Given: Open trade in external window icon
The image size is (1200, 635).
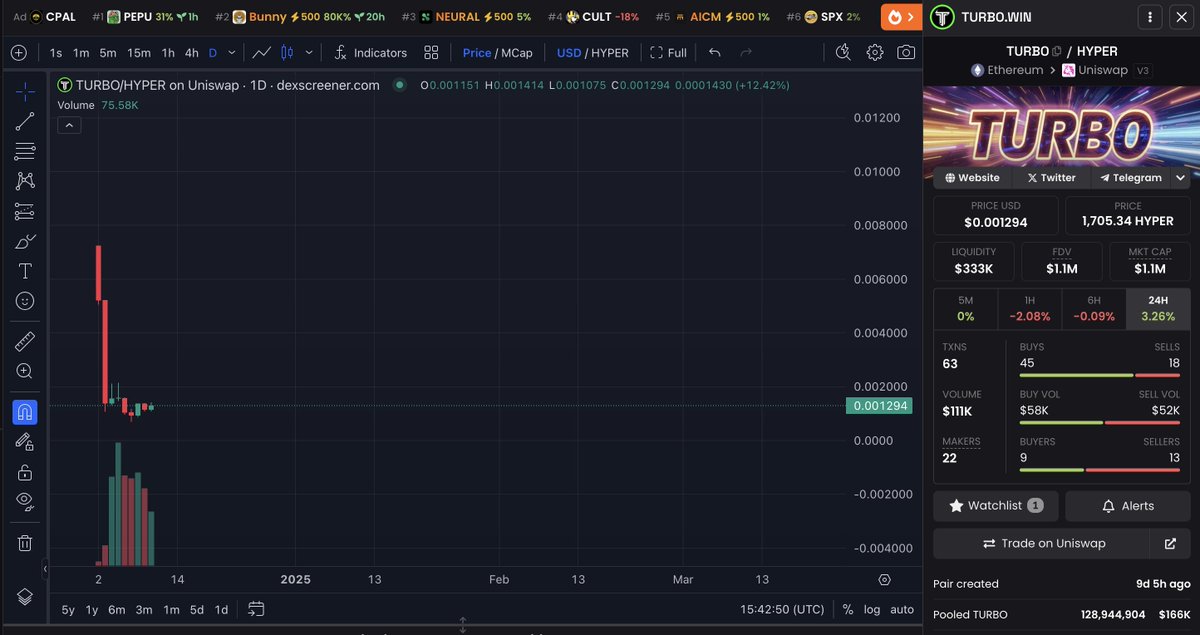Looking at the screenshot, I should click(1170, 544).
